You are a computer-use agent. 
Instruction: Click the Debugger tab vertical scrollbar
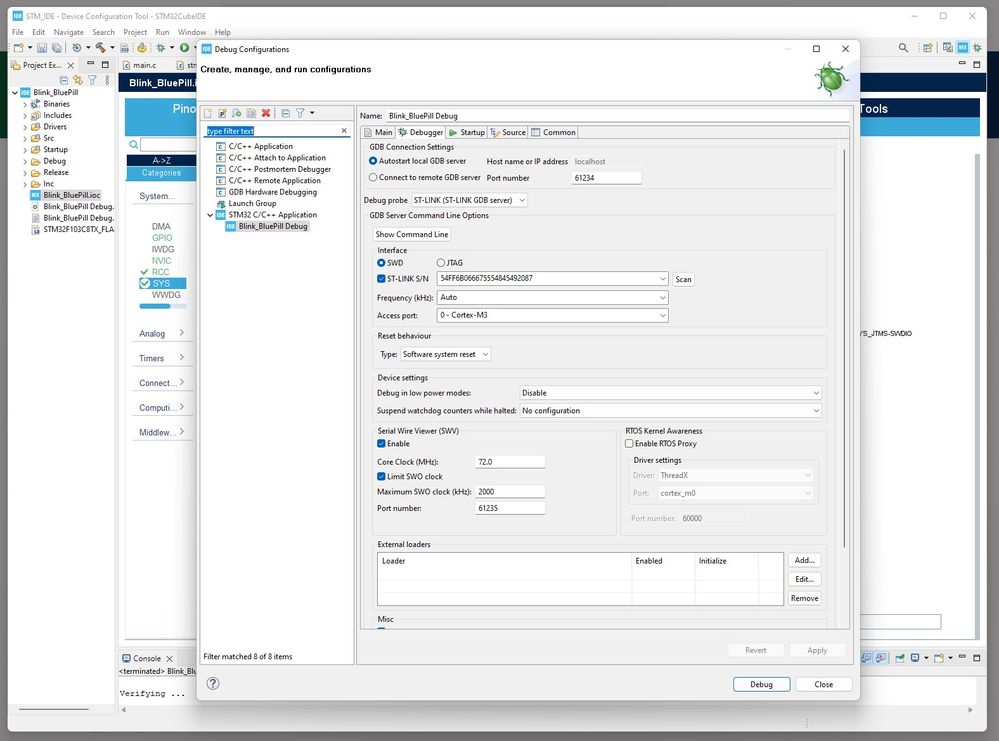(x=844, y=348)
